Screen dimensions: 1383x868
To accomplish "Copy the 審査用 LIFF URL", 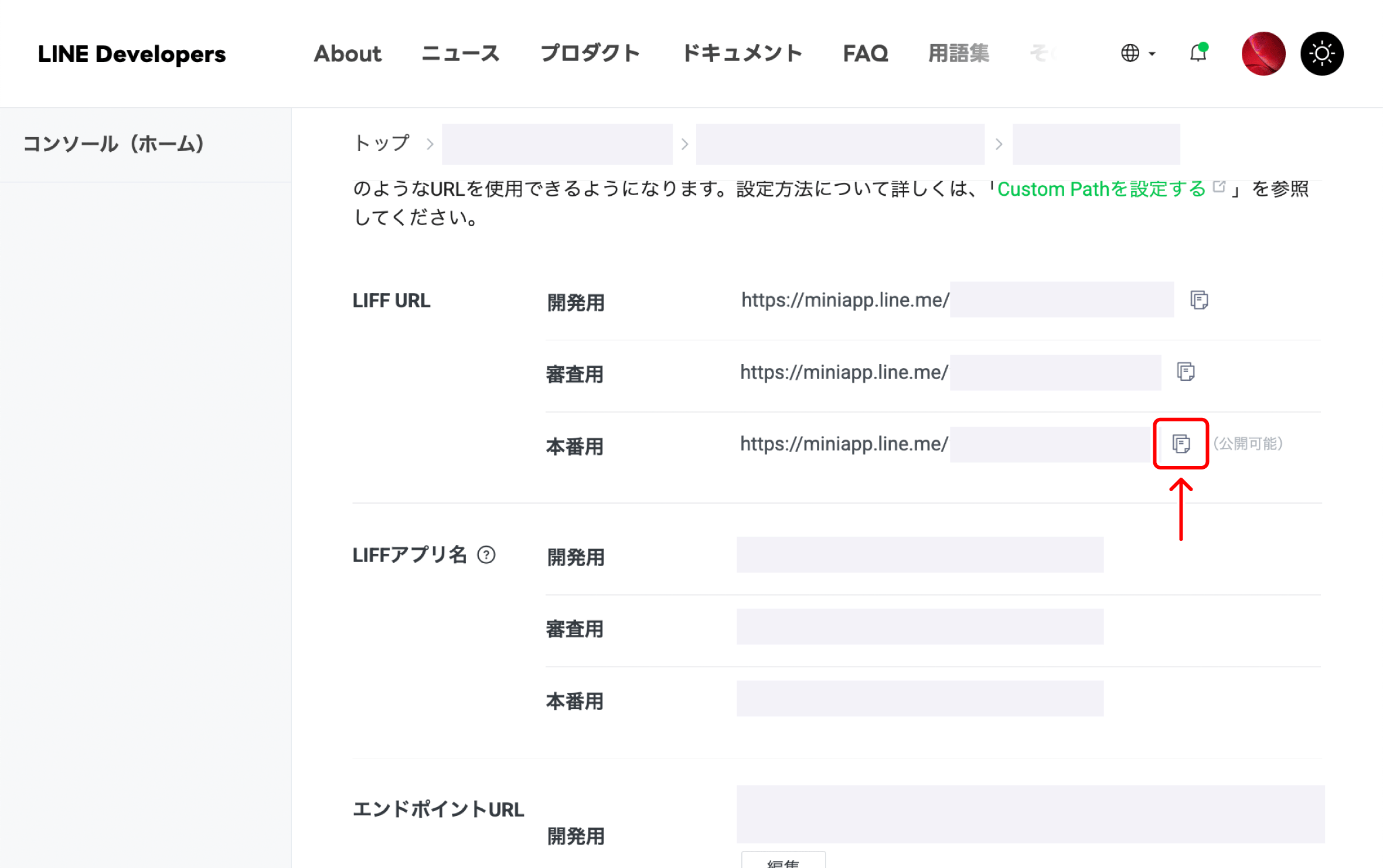I will [x=1186, y=372].
